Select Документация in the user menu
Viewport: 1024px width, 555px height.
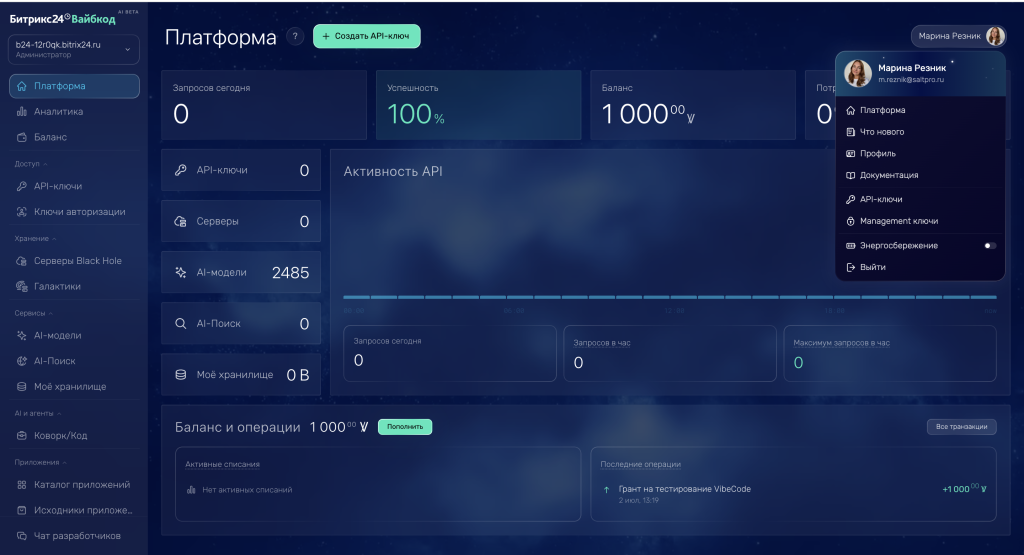(888, 175)
